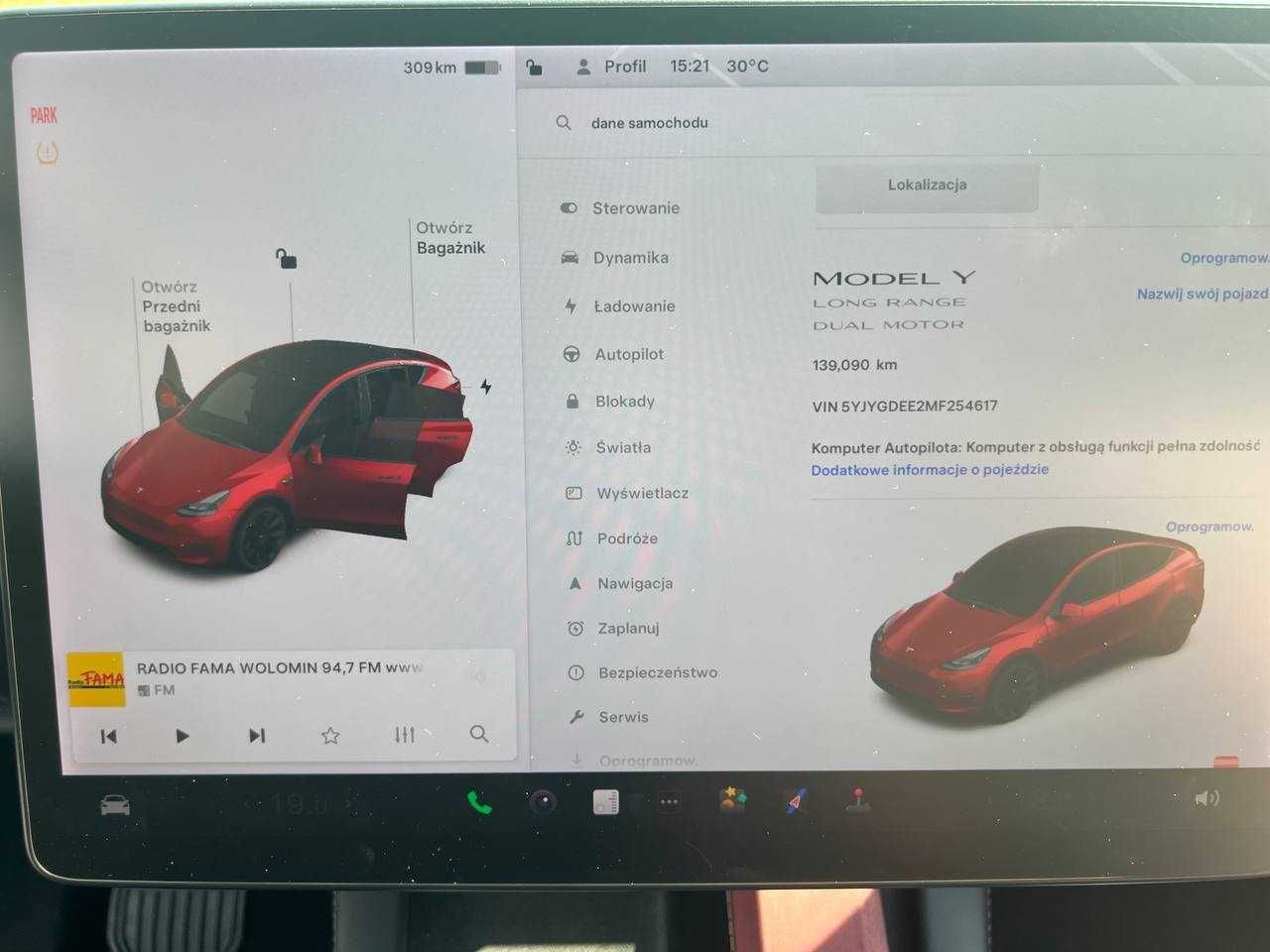Tap the VIN 5YJYGDEE2MF254617 text
Screen dimensions: 1270x952
[905, 406]
